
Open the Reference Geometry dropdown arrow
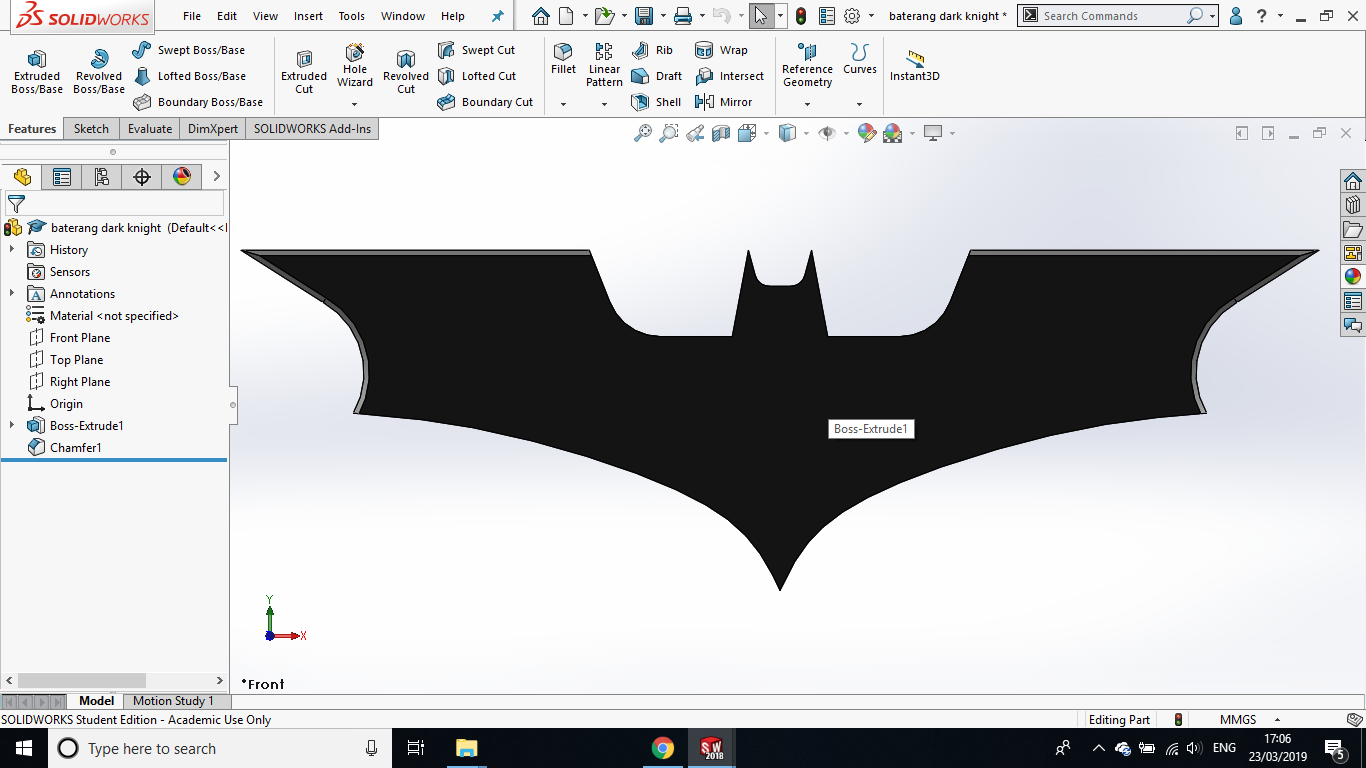pos(807,104)
